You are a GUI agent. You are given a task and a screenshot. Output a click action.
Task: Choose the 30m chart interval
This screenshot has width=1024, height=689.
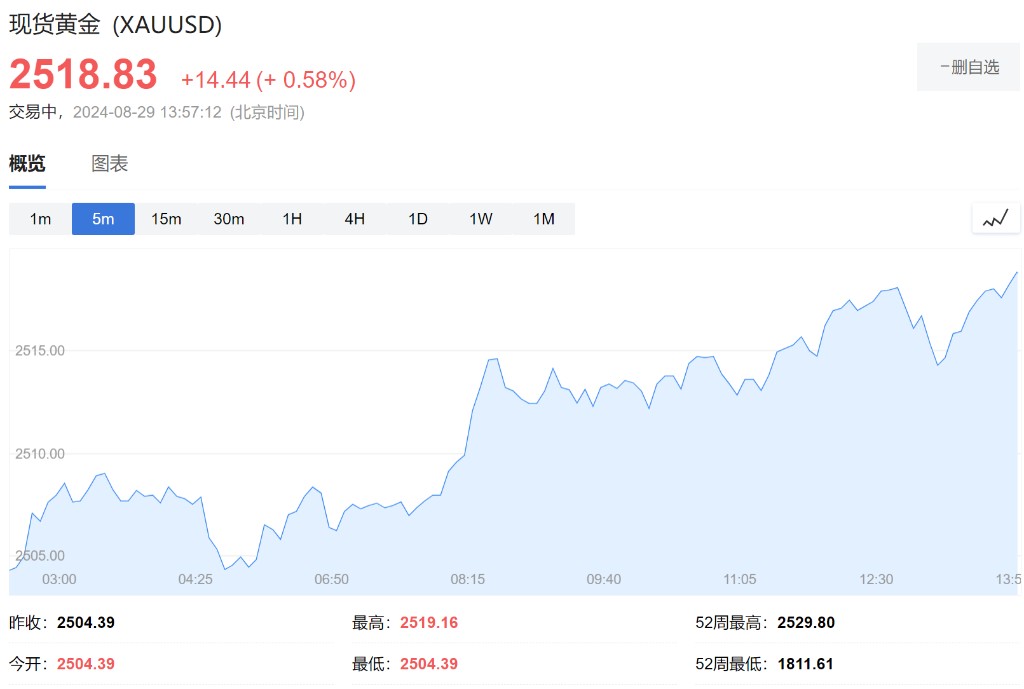[x=229, y=219]
